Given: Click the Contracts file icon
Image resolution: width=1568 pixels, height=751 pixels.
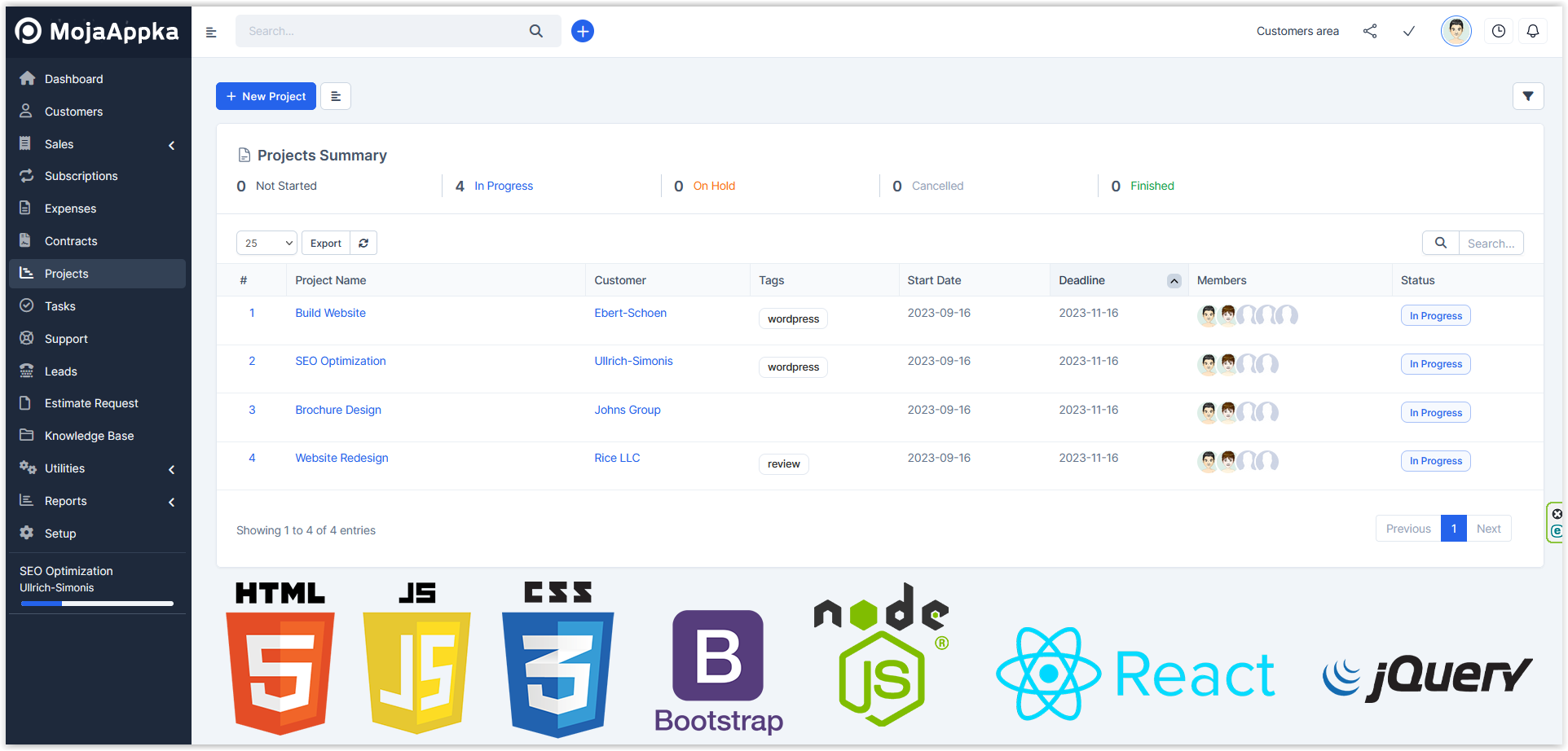Looking at the screenshot, I should coord(25,240).
